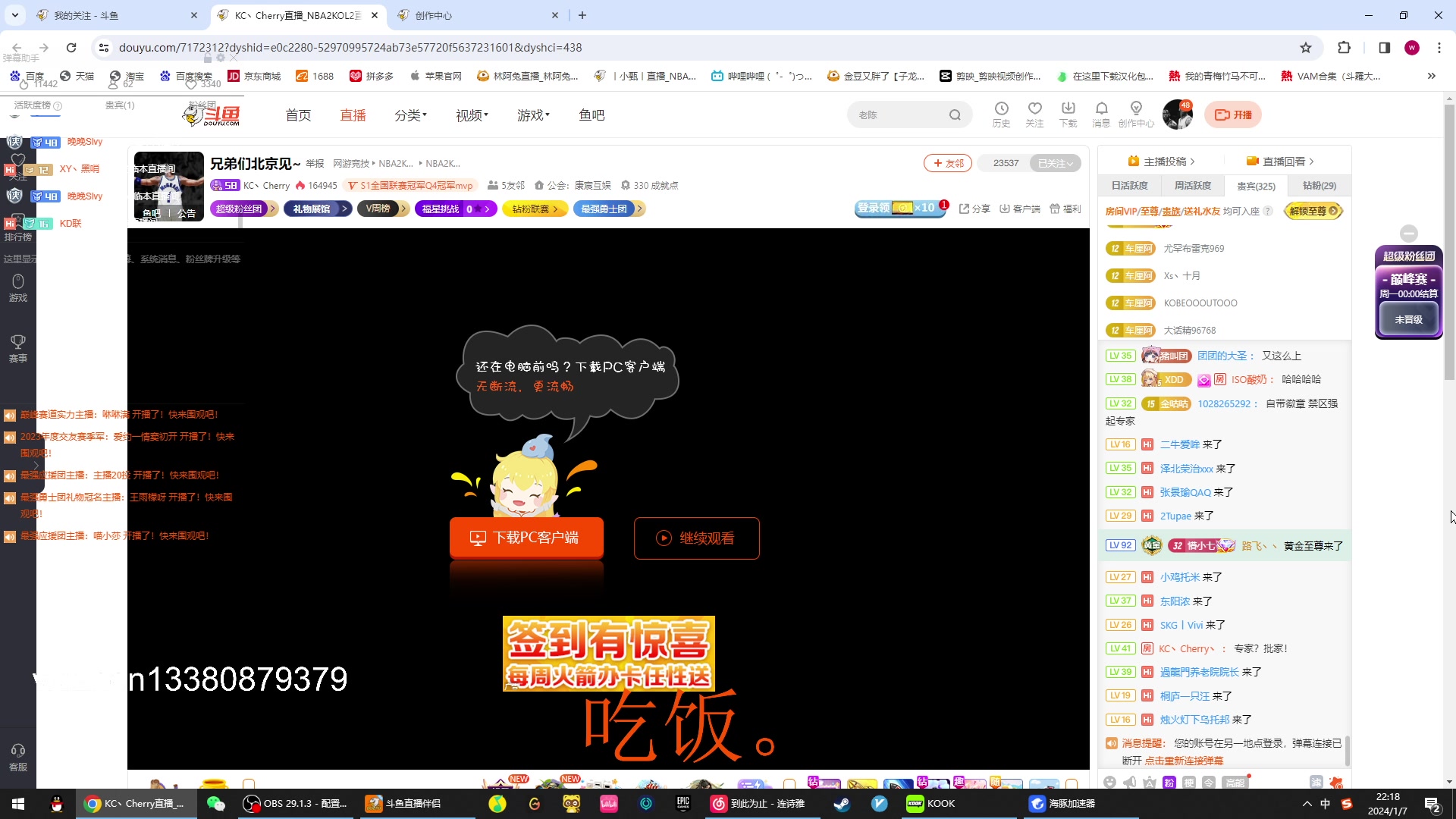Open the Epic Games taskbar icon
The image size is (1456, 819).
[683, 804]
